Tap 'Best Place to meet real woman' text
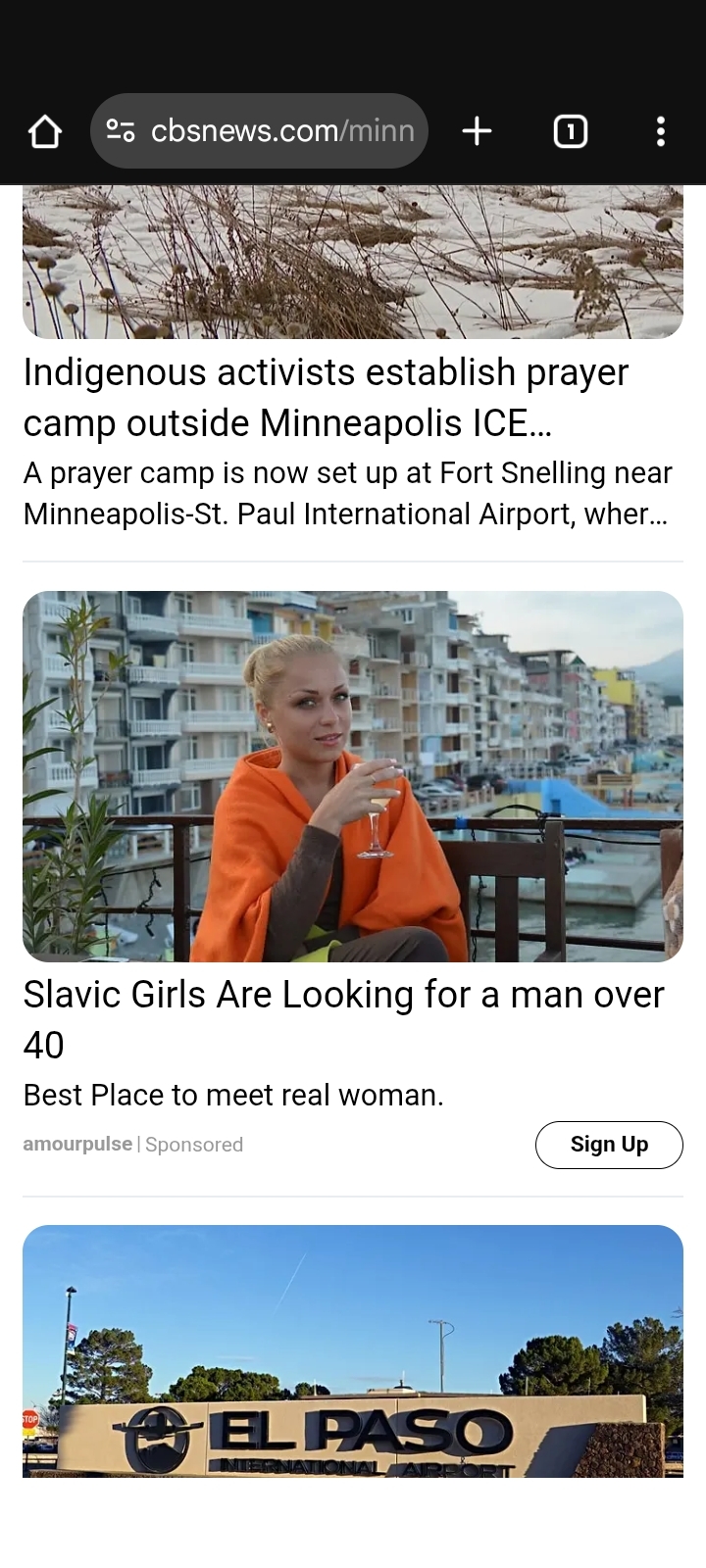706x1568 pixels. click(233, 1095)
